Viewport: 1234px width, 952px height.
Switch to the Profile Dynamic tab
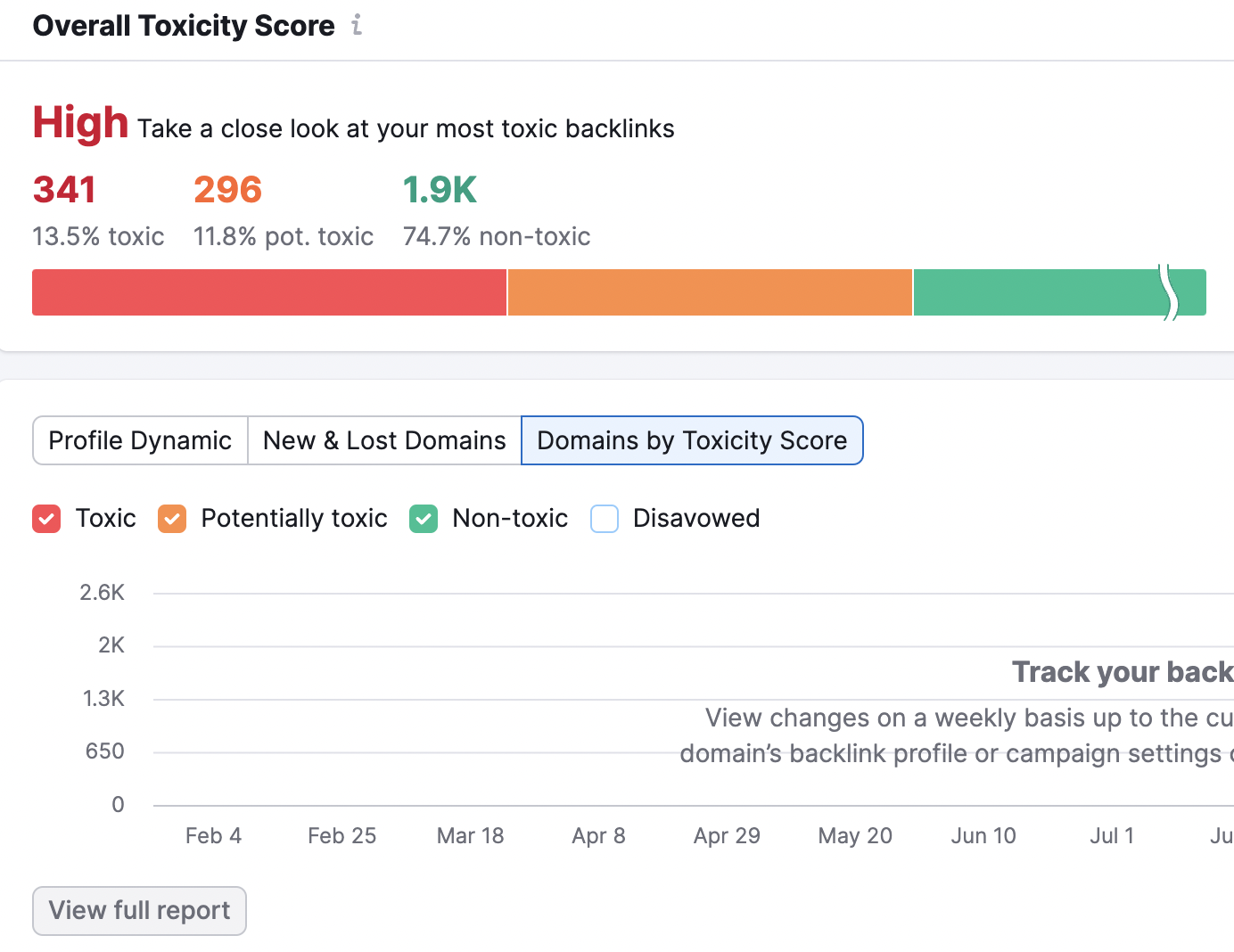pyautogui.click(x=139, y=439)
